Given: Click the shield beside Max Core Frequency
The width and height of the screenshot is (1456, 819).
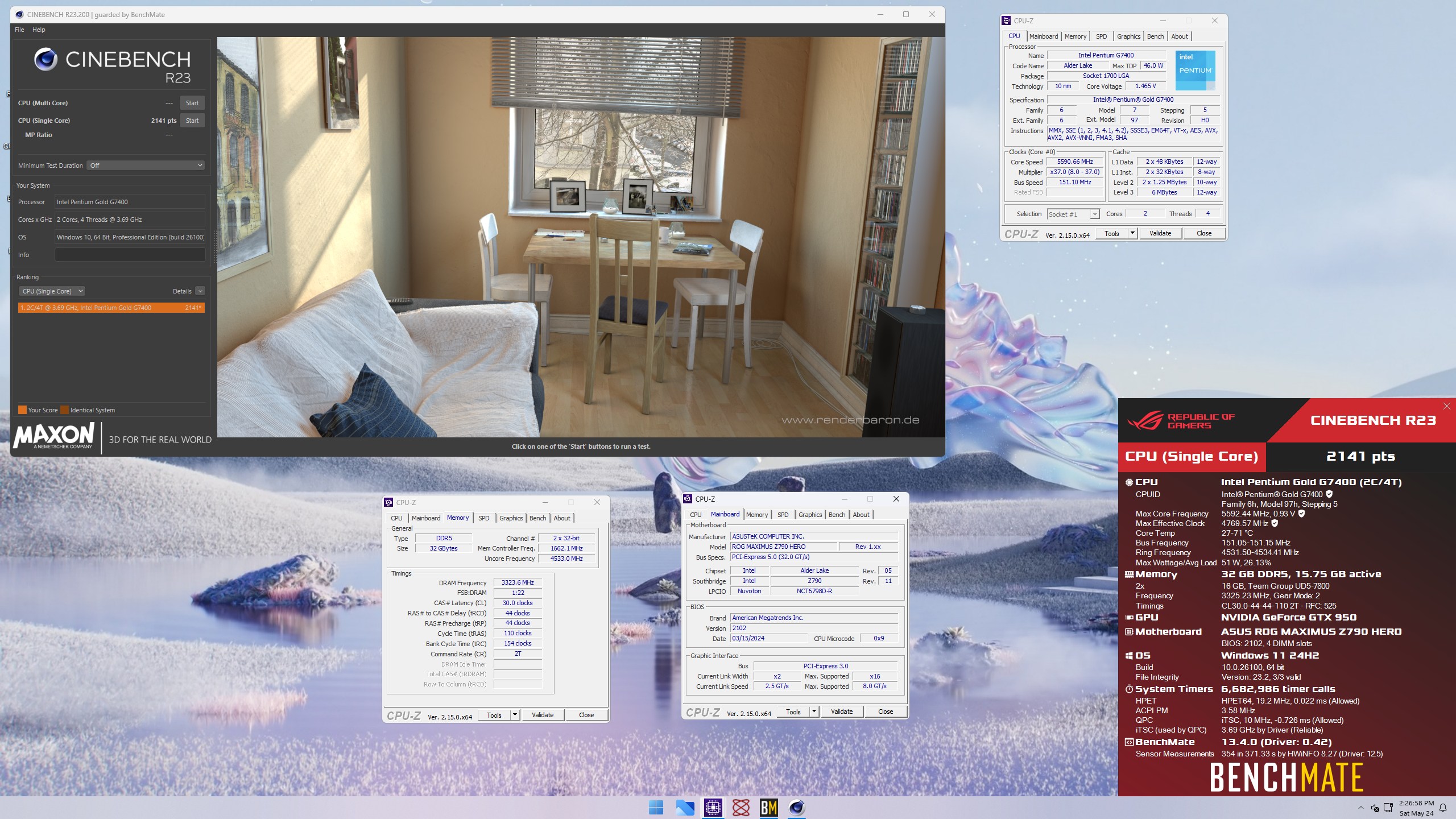Looking at the screenshot, I should tap(1301, 514).
